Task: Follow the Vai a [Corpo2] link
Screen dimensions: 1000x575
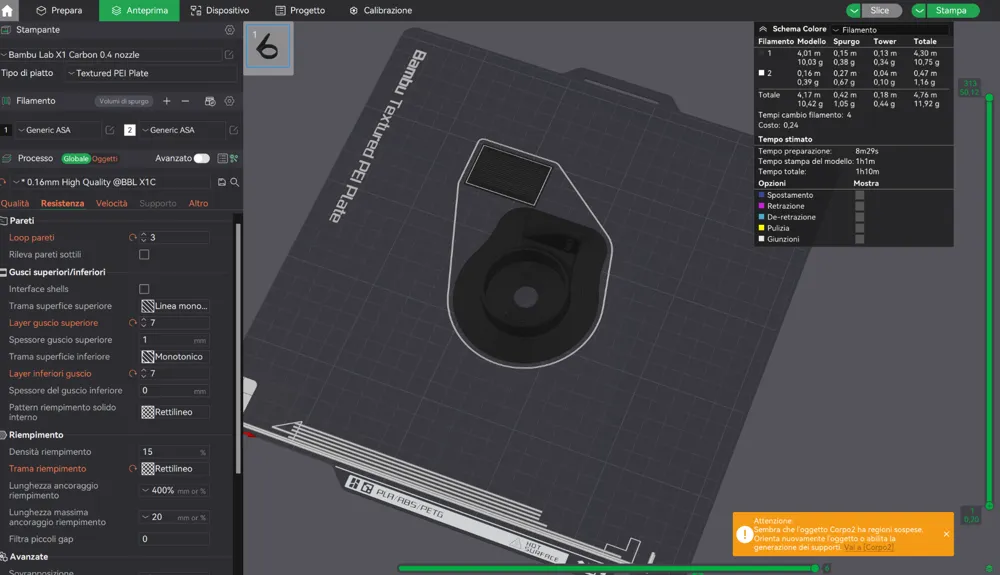Action: [869, 548]
